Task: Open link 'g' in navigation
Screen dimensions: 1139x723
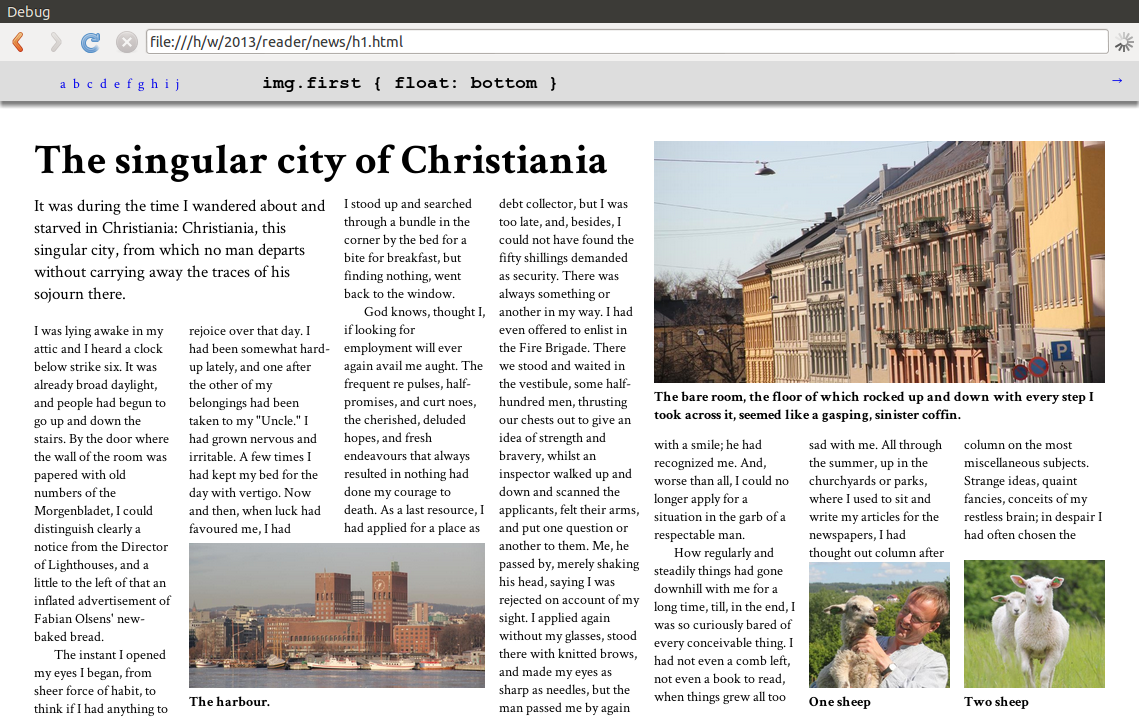Action: coord(141,85)
